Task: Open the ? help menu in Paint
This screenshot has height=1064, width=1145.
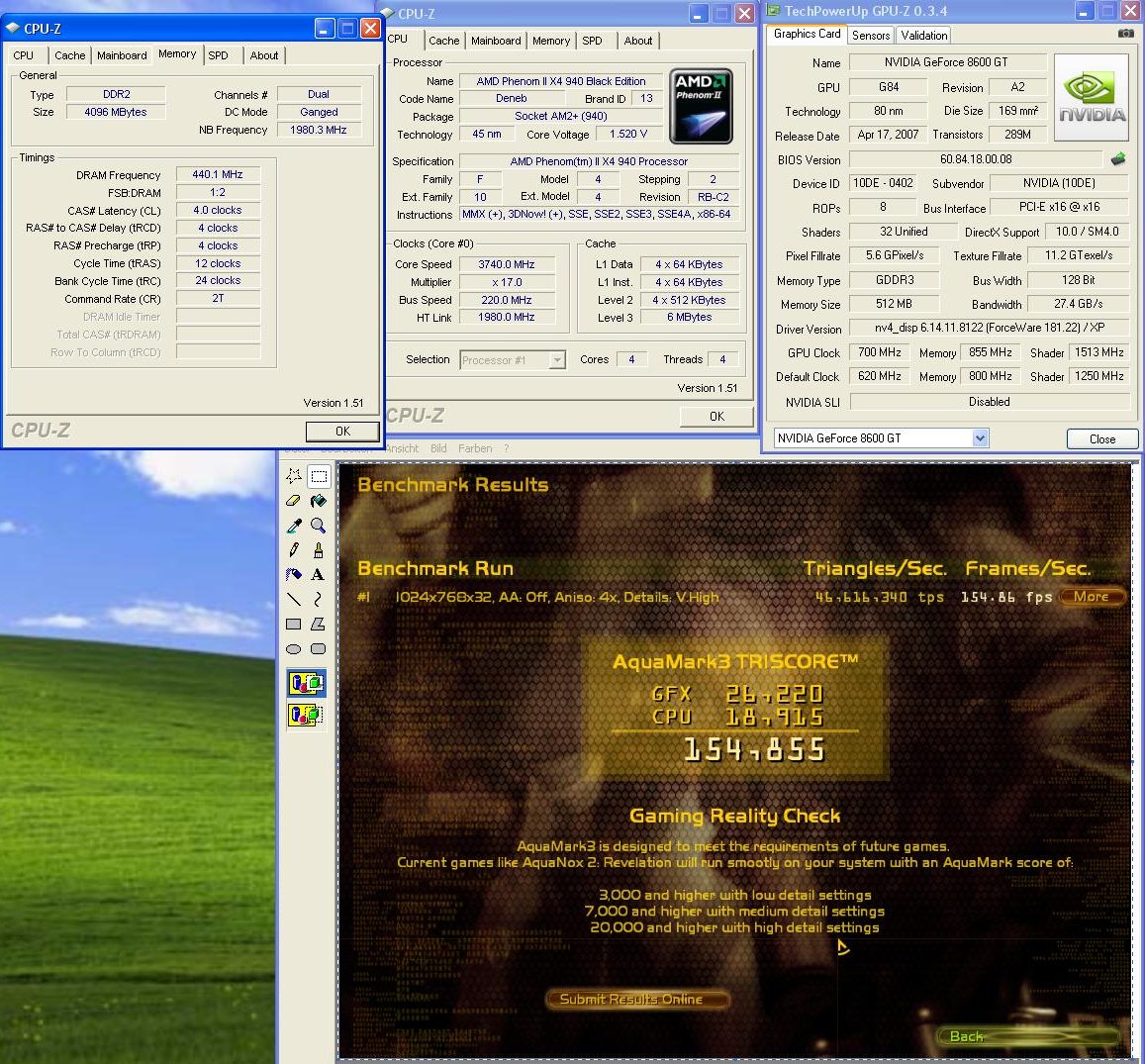Action: click(x=506, y=448)
